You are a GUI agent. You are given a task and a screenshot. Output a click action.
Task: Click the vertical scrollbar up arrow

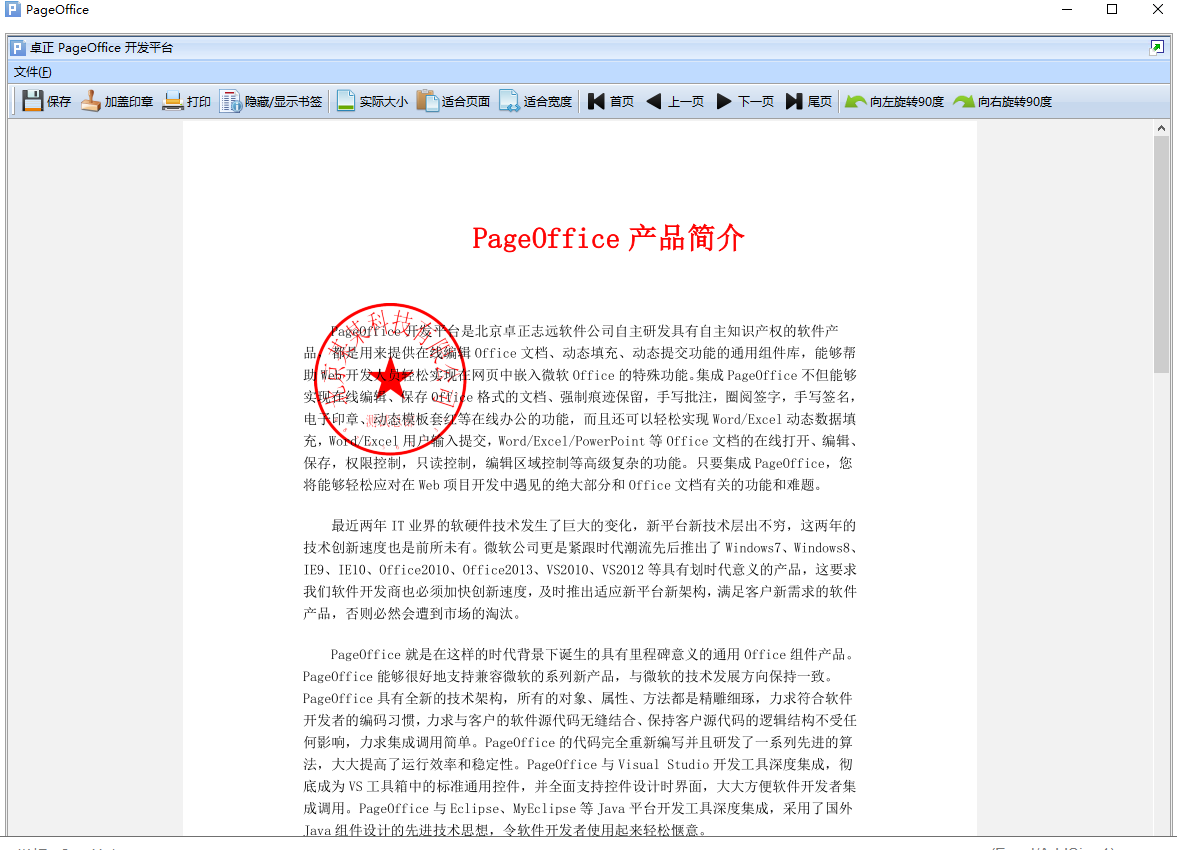coord(1161,128)
